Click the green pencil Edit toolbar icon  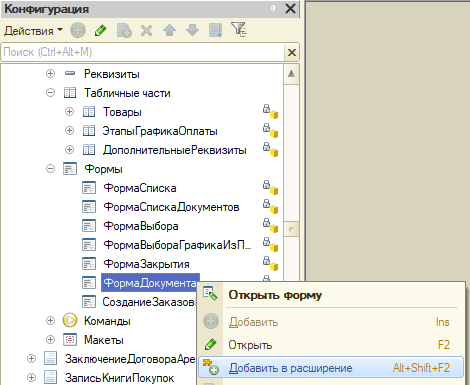pos(101,30)
